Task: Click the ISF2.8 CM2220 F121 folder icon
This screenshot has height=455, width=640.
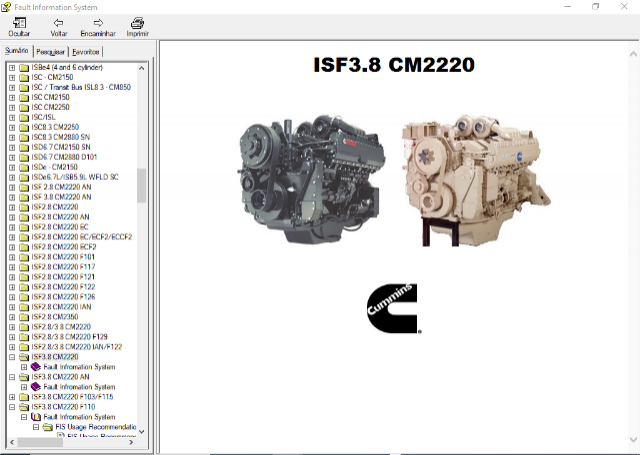Action: (24, 277)
